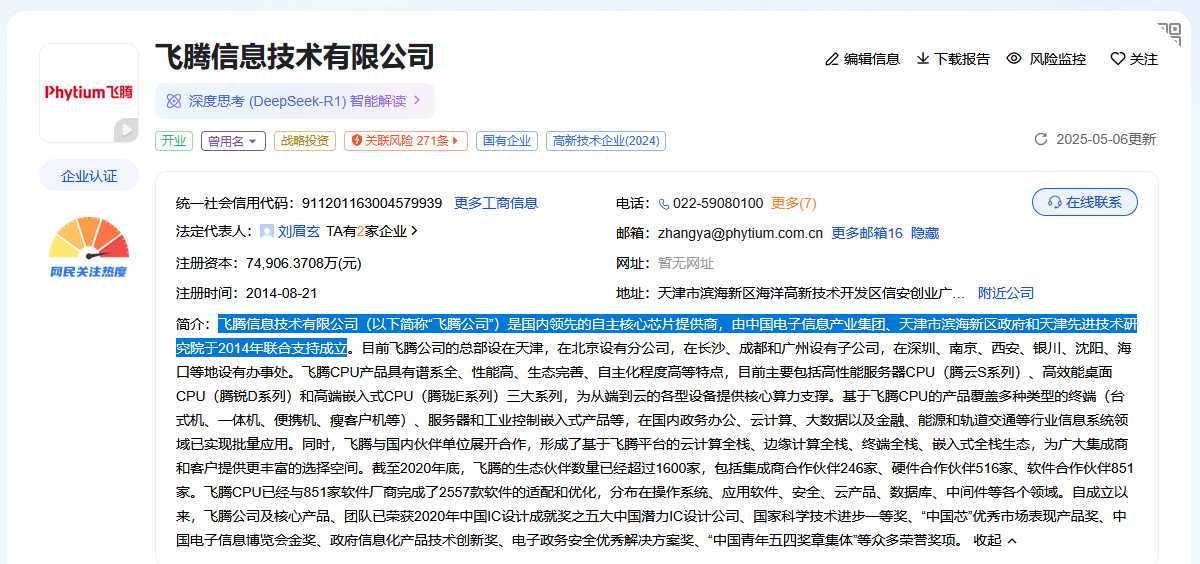Viewport: 1200px width, 564px height.
Task: Click the 网民关注热度 gauge
Action: (x=89, y=247)
